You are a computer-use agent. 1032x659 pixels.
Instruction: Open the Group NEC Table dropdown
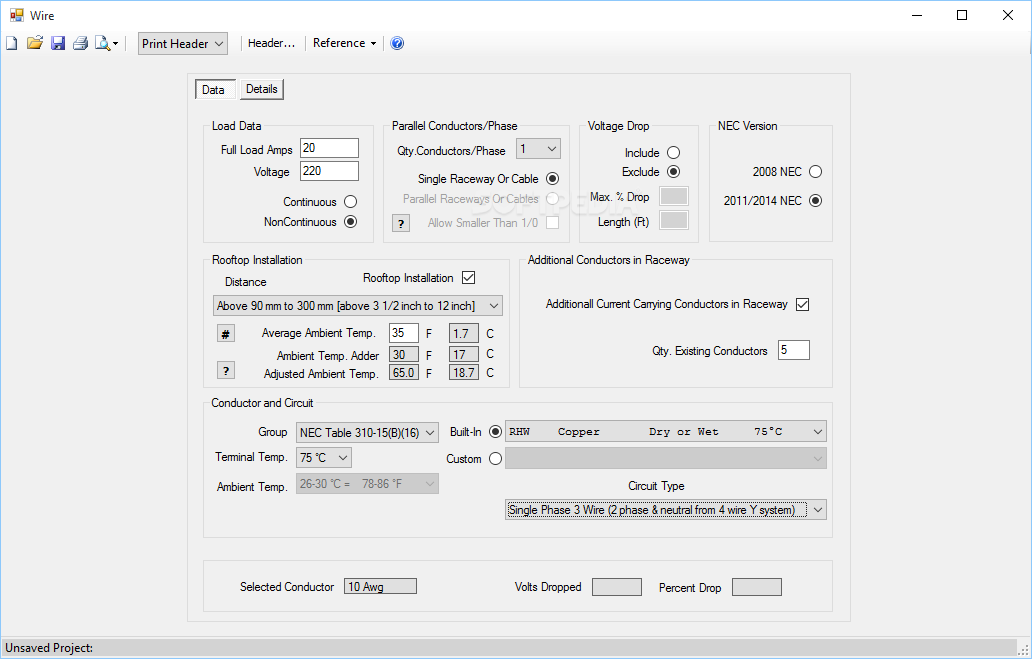(x=367, y=433)
